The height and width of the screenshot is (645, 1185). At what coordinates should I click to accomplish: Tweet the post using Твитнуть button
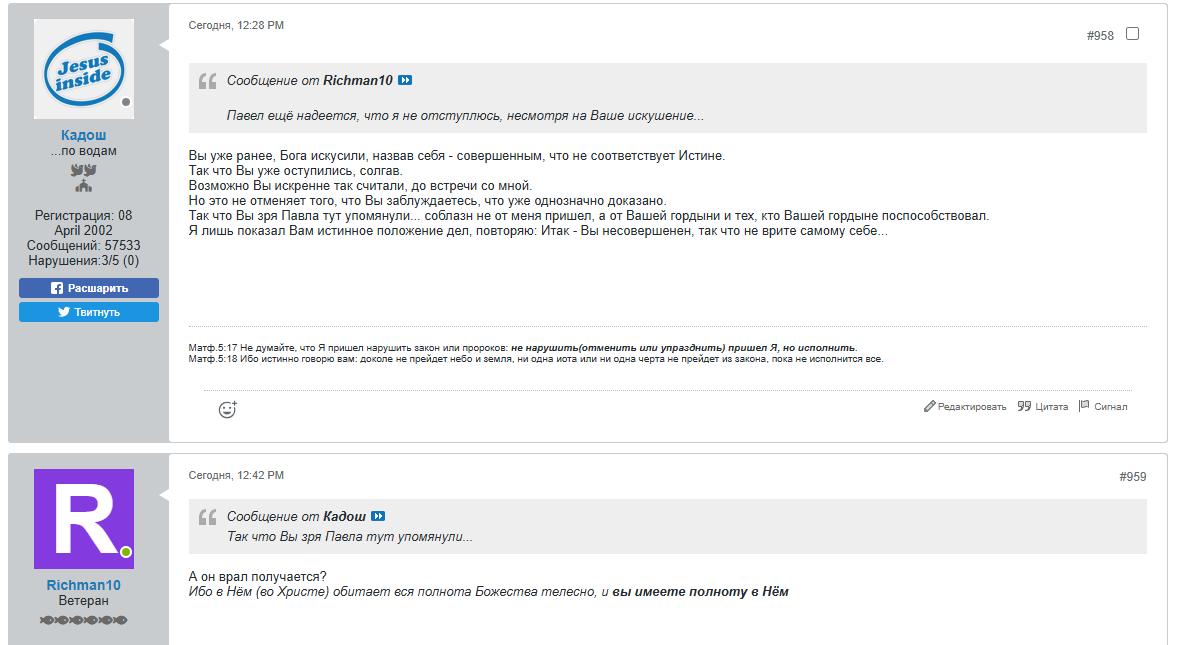tap(89, 312)
